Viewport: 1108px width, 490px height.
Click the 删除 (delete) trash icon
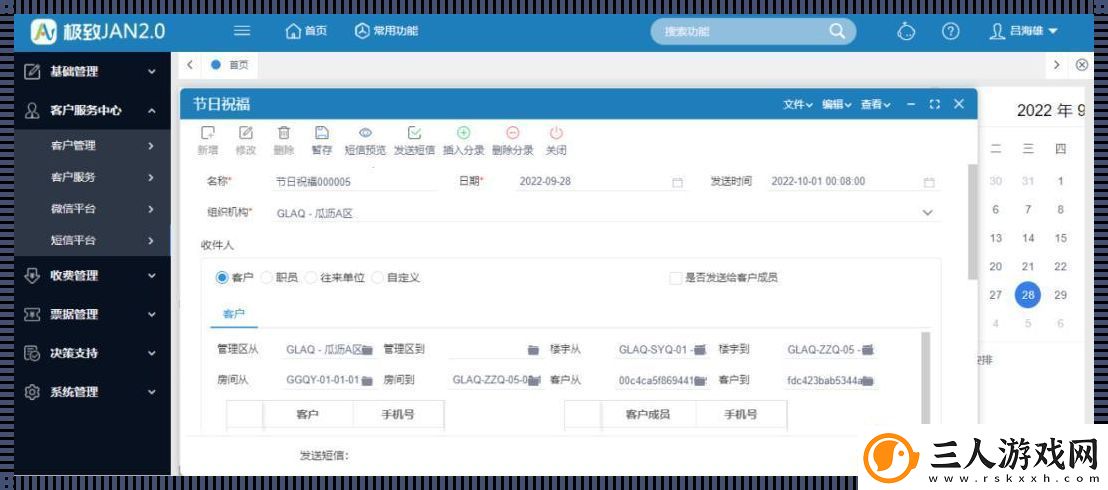(x=283, y=133)
